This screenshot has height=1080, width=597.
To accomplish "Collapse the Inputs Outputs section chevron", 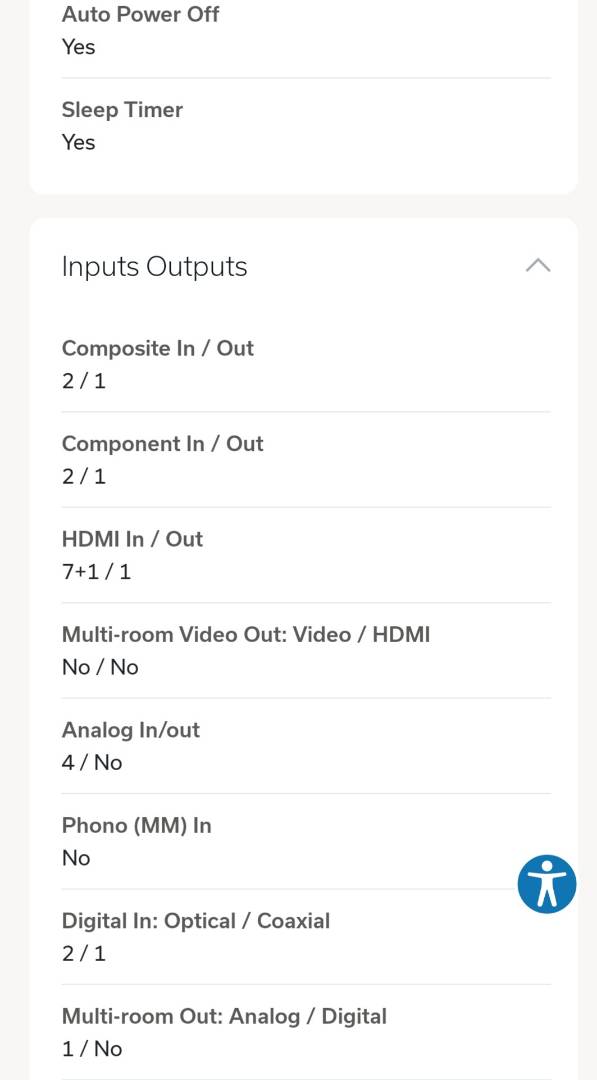I will coord(538,265).
